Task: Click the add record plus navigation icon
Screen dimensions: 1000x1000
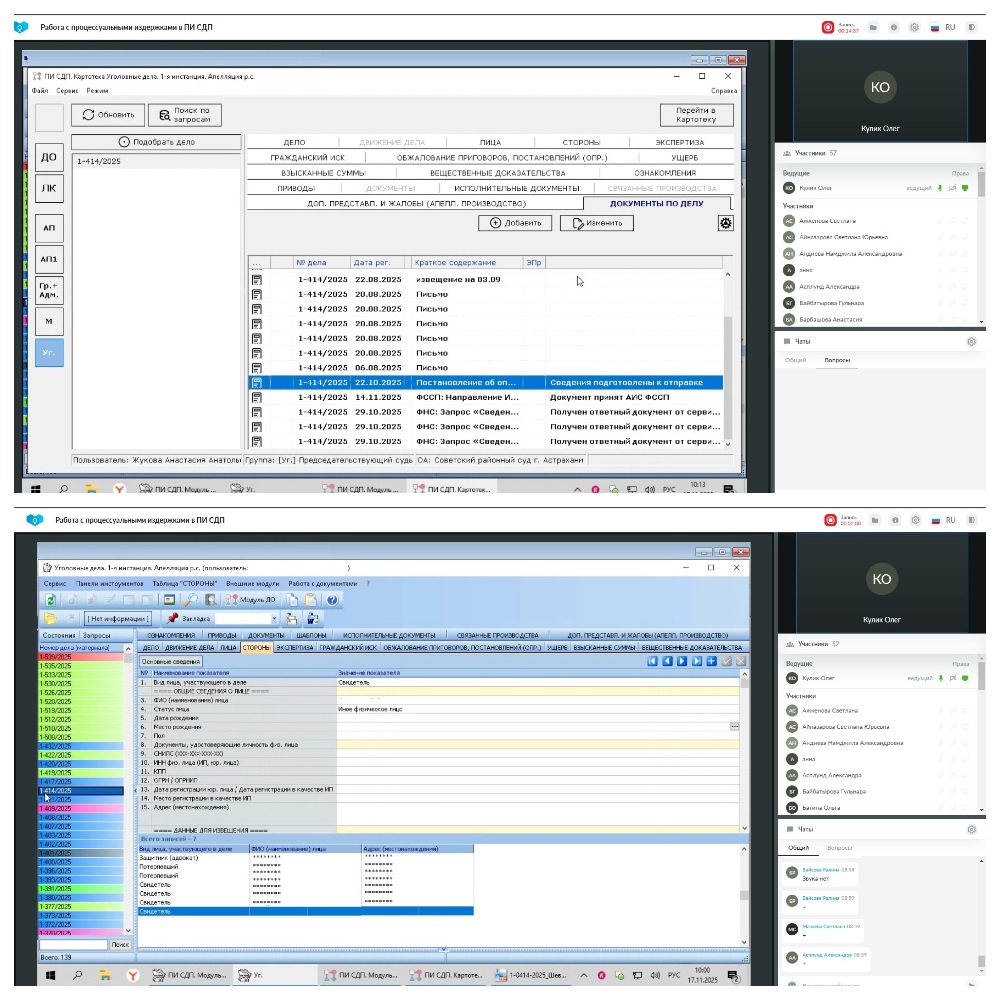Action: [x=711, y=661]
